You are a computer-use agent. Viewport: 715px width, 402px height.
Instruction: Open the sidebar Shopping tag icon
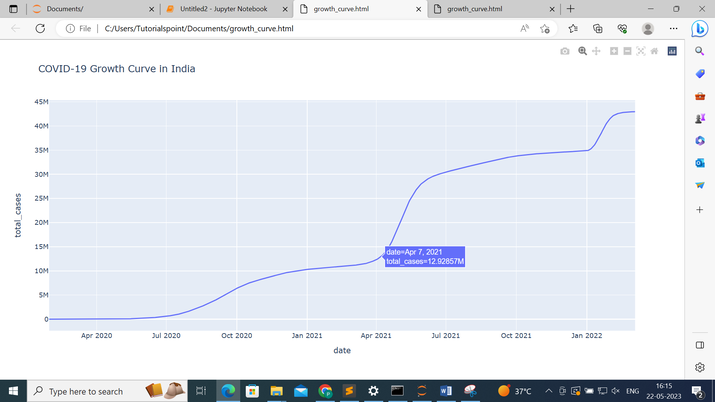700,73
